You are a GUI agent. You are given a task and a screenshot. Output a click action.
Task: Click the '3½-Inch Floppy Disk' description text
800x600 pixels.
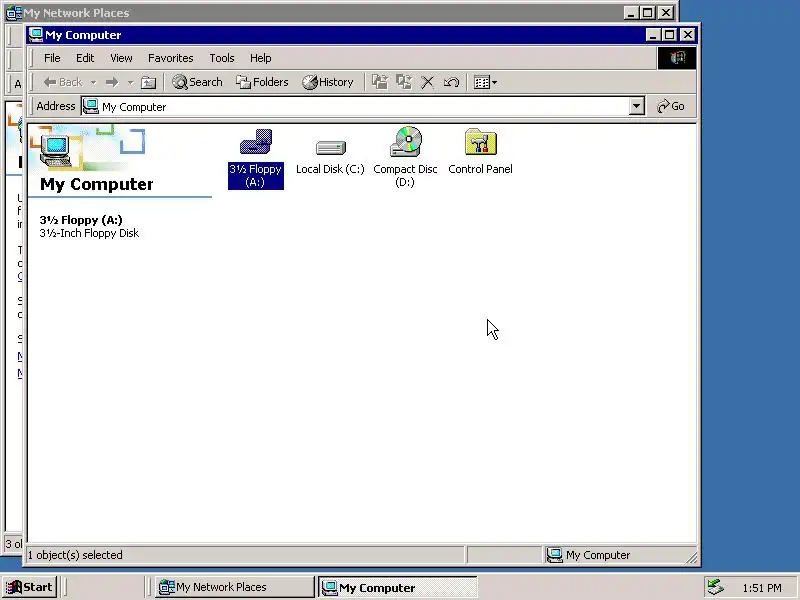tap(89, 233)
